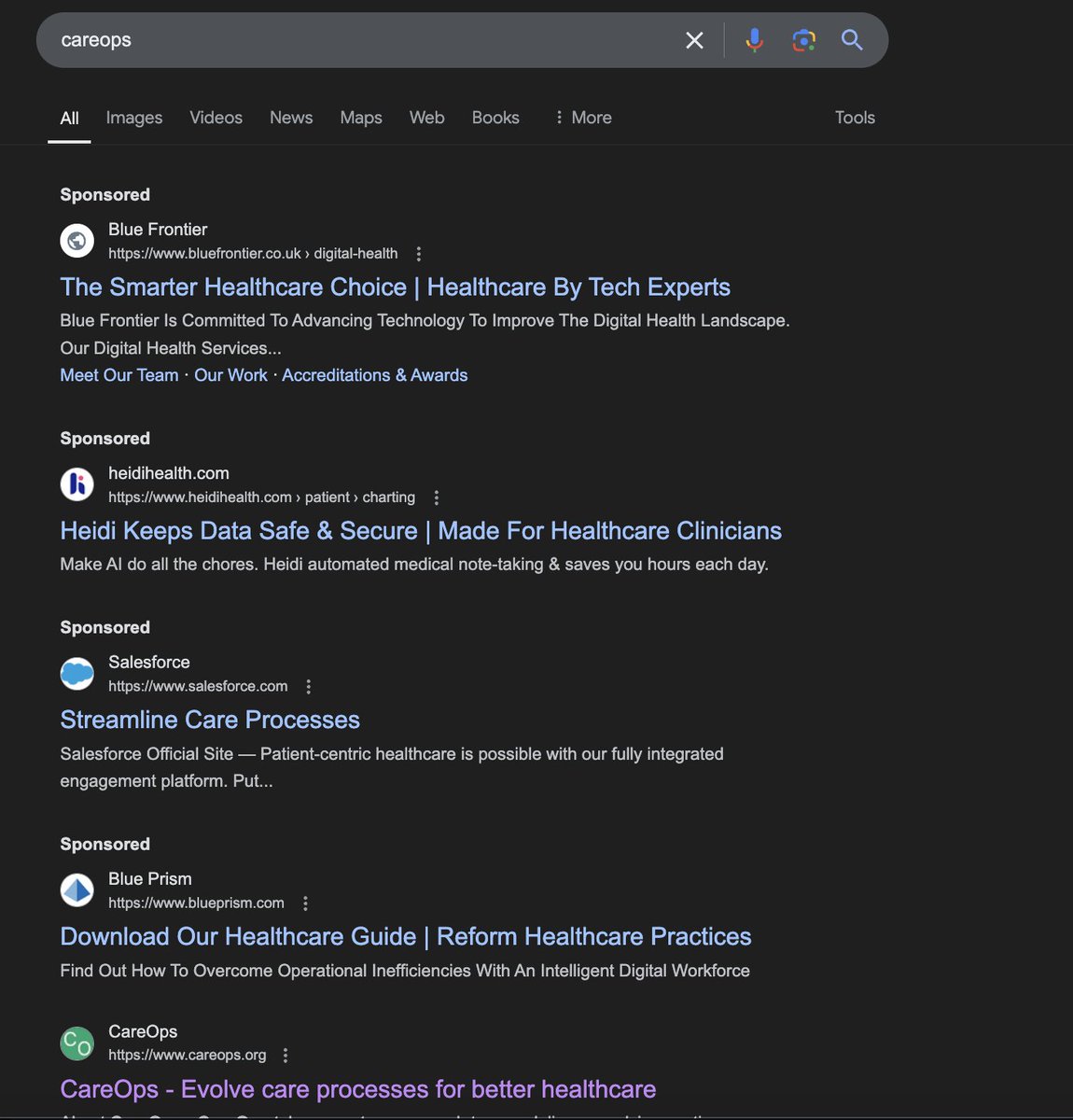This screenshot has height=1120, width=1073.
Task: Start voice search with the microphone icon
Action: pyautogui.click(x=755, y=40)
